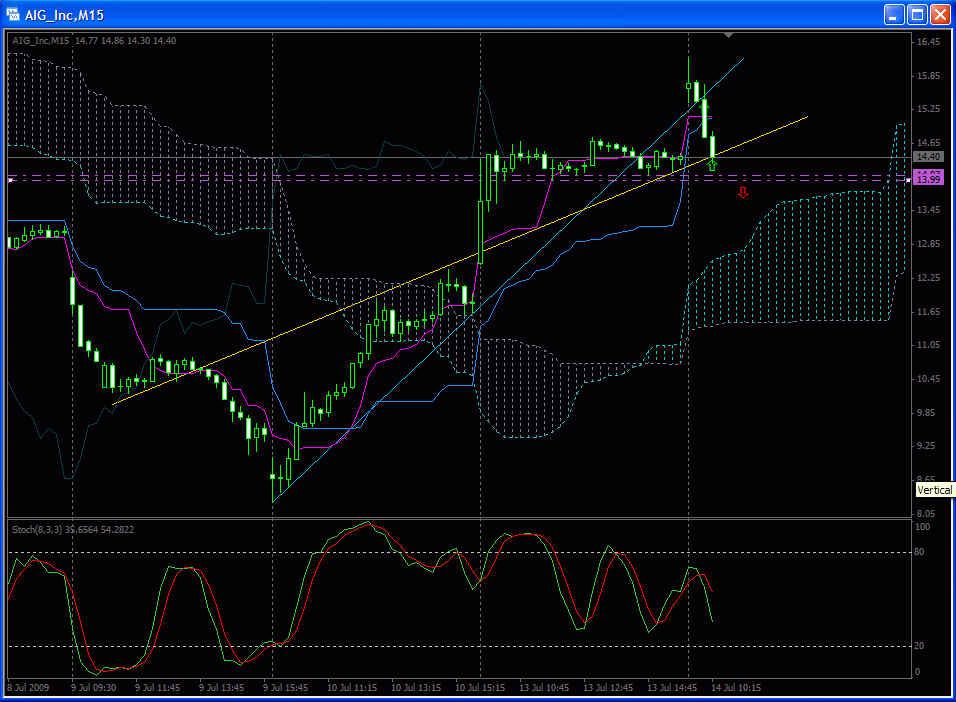Screen dimensions: 956x702
Task: Click price axis value 16.45
Action: (928, 42)
